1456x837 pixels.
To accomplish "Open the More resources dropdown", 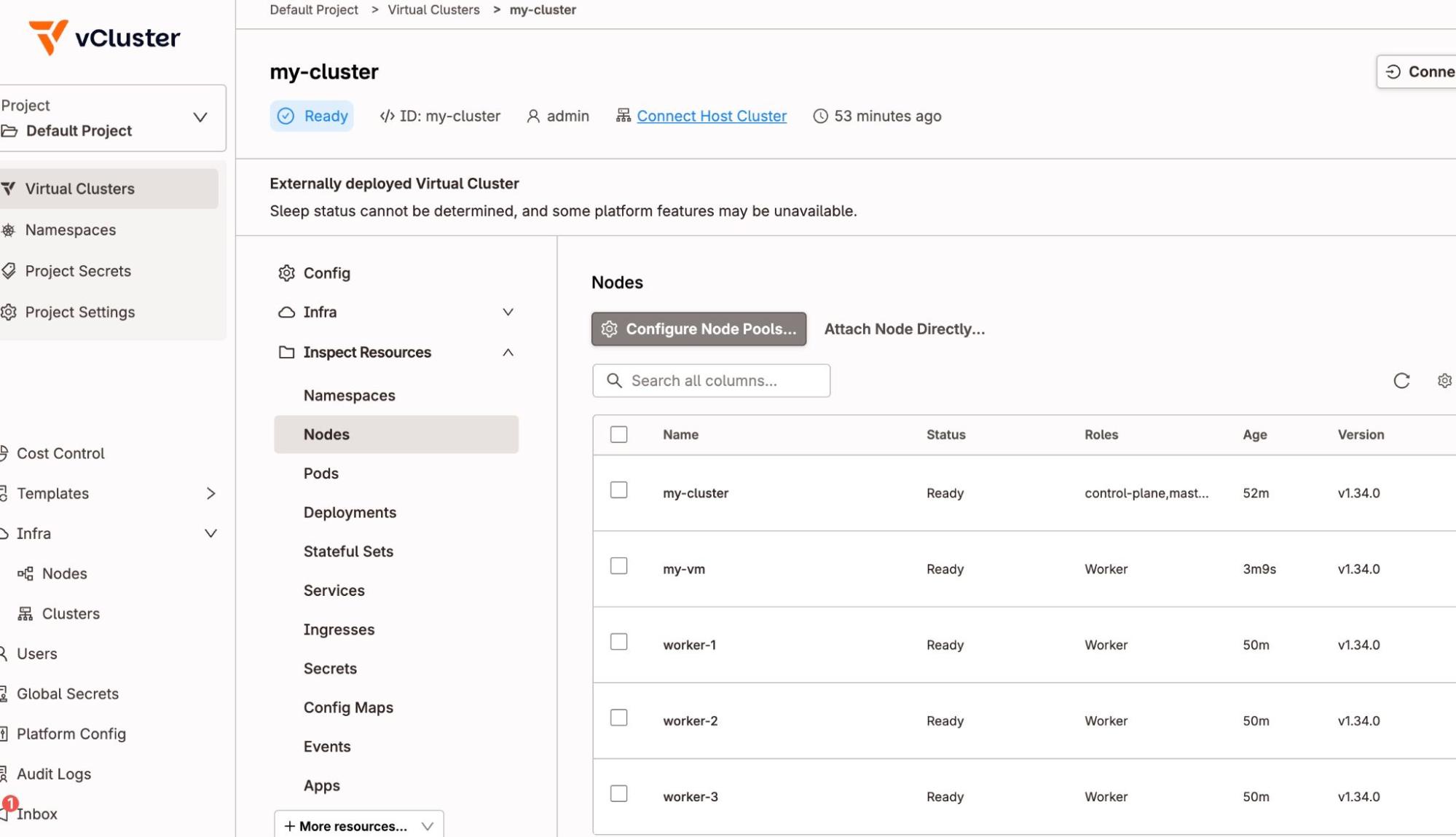I will pos(358,825).
